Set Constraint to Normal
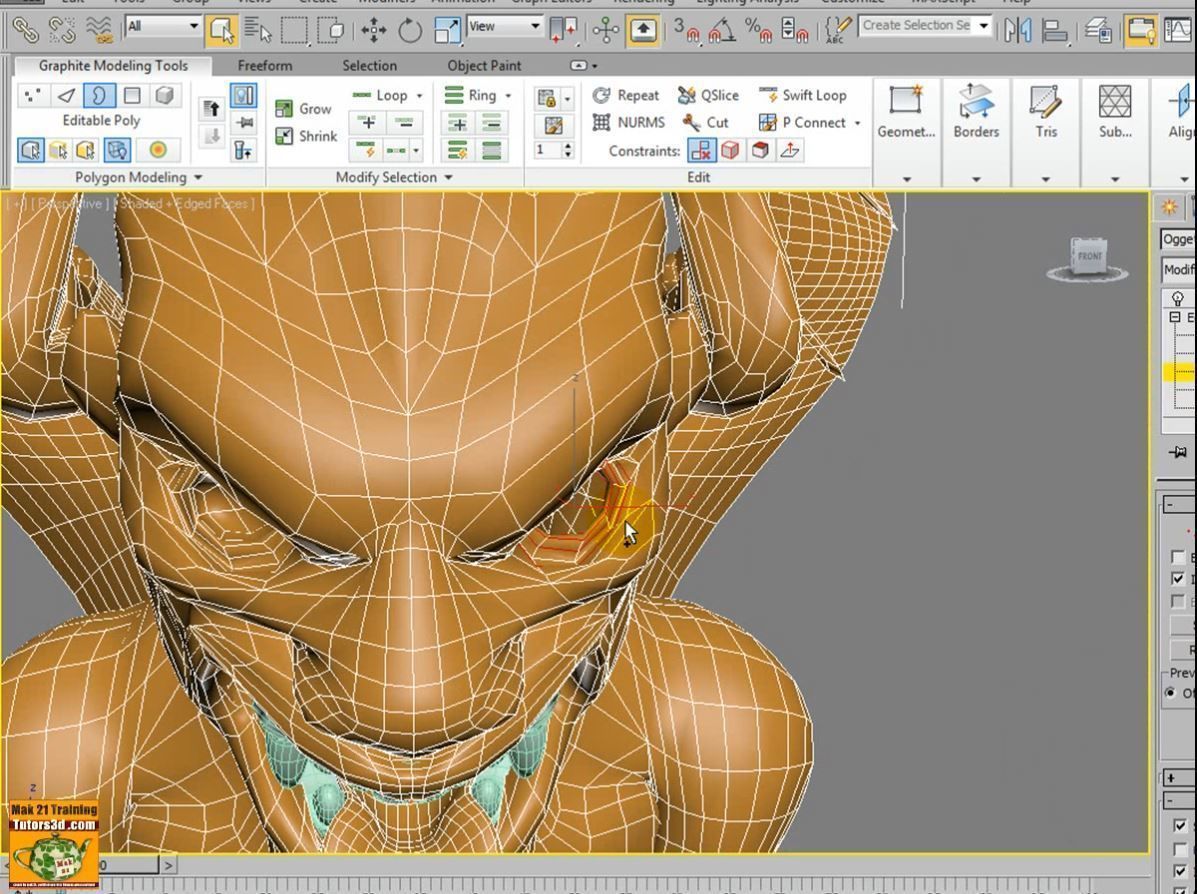1197x894 pixels. coord(790,150)
